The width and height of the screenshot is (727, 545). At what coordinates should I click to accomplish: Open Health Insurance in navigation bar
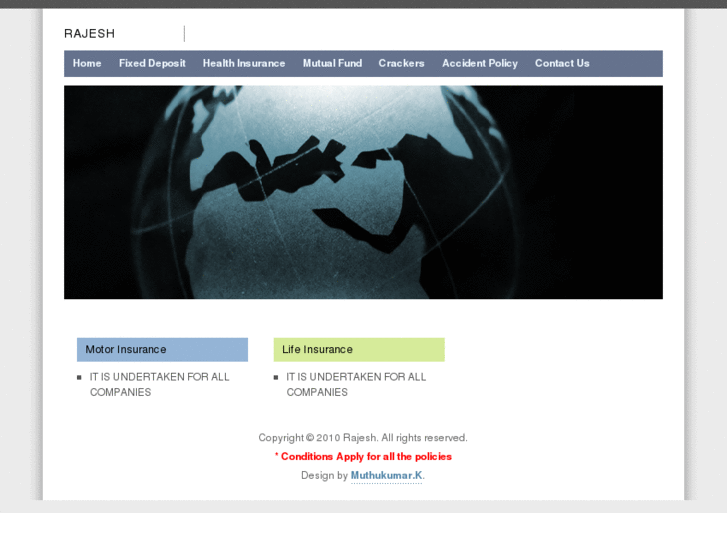point(244,64)
